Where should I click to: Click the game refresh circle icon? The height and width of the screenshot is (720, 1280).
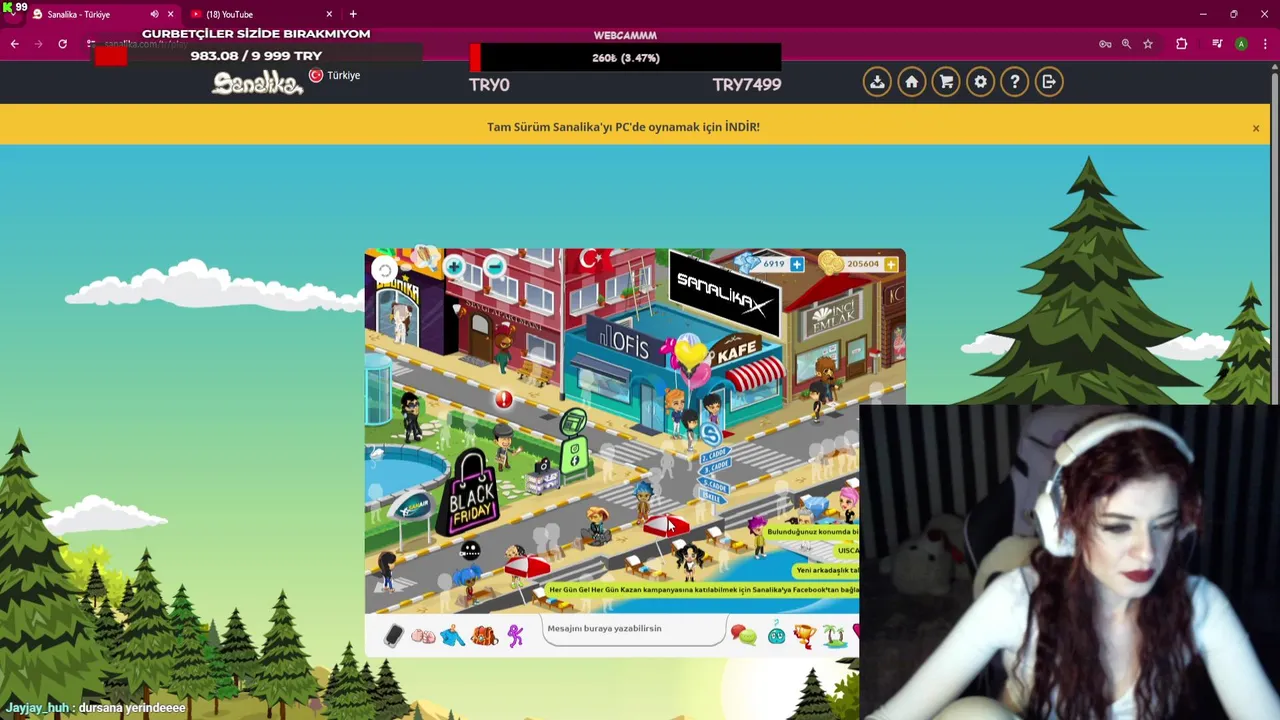click(384, 270)
